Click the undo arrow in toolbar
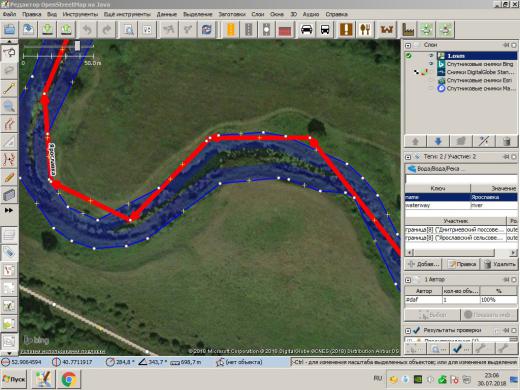The height and width of the screenshot is (390, 520). [87, 30]
